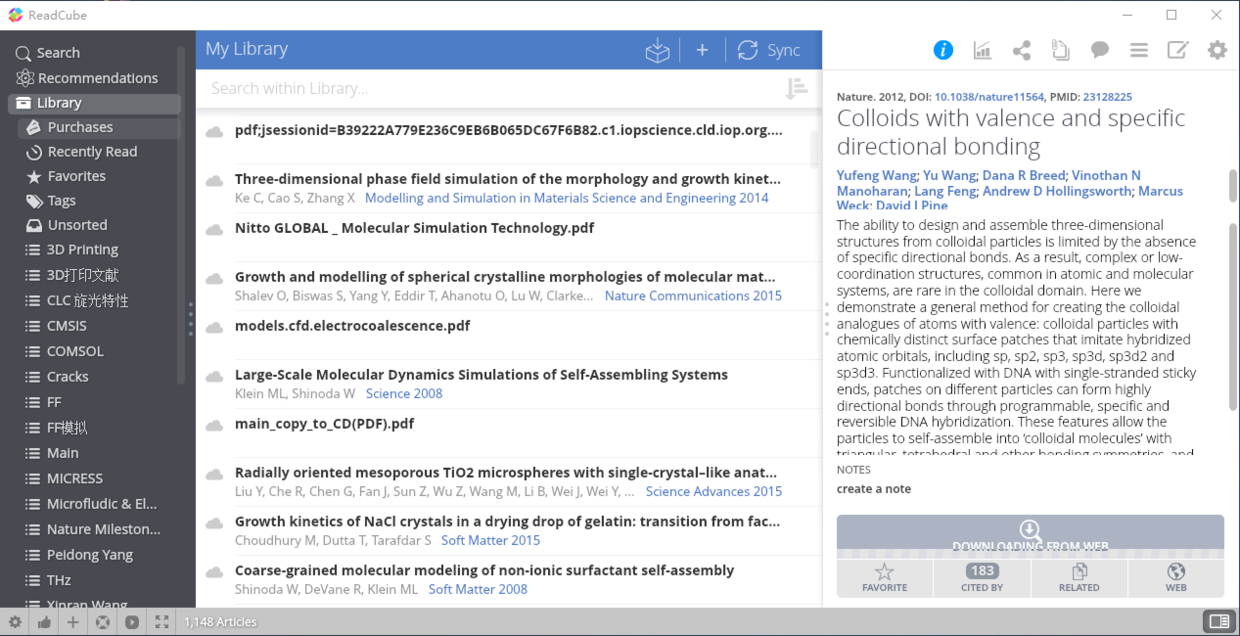1240x636 pixels.
Task: Open PMID link 23128225
Action: tap(1107, 97)
